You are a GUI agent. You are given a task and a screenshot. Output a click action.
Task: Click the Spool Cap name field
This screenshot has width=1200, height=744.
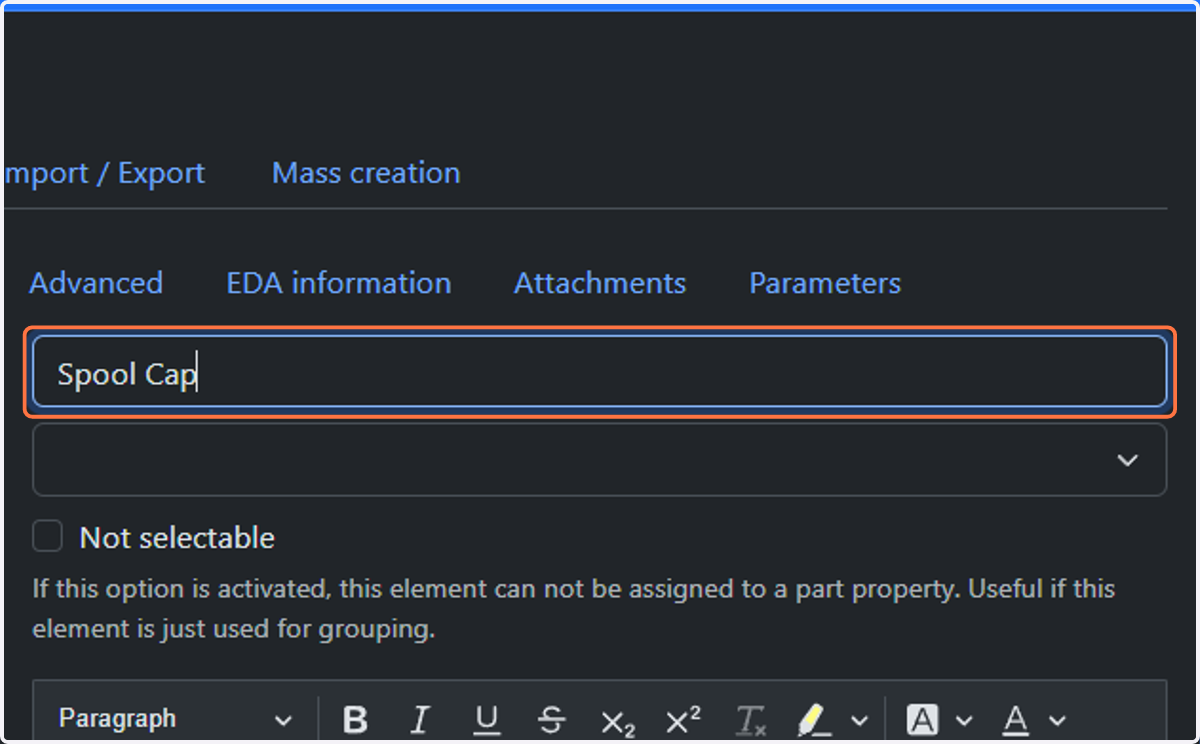point(600,372)
